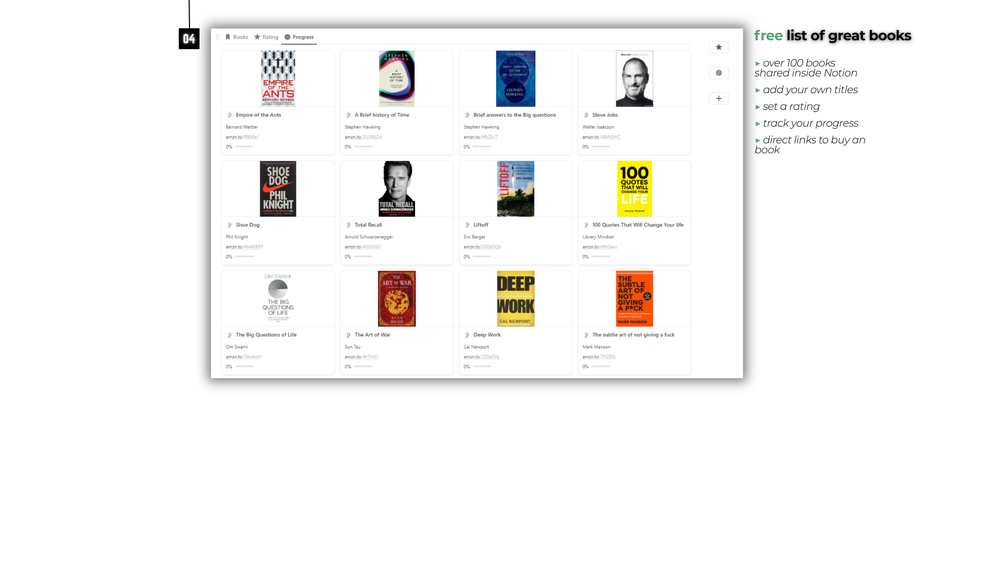This screenshot has height=565, width=1005.
Task: Open the Empire of the Ants cover image
Action: [278, 79]
